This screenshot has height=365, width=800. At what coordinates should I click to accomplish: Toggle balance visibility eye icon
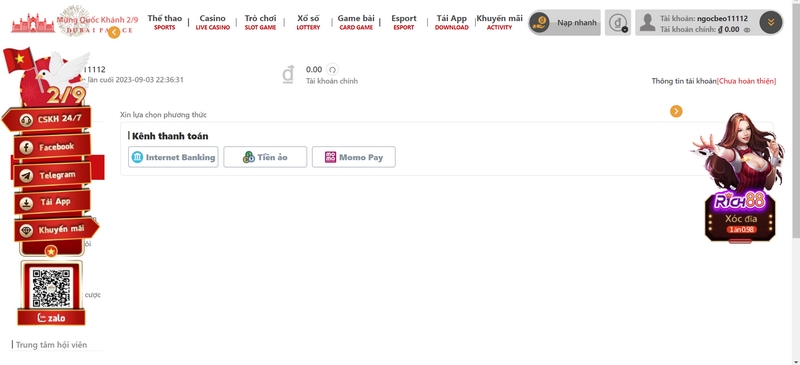pos(747,30)
